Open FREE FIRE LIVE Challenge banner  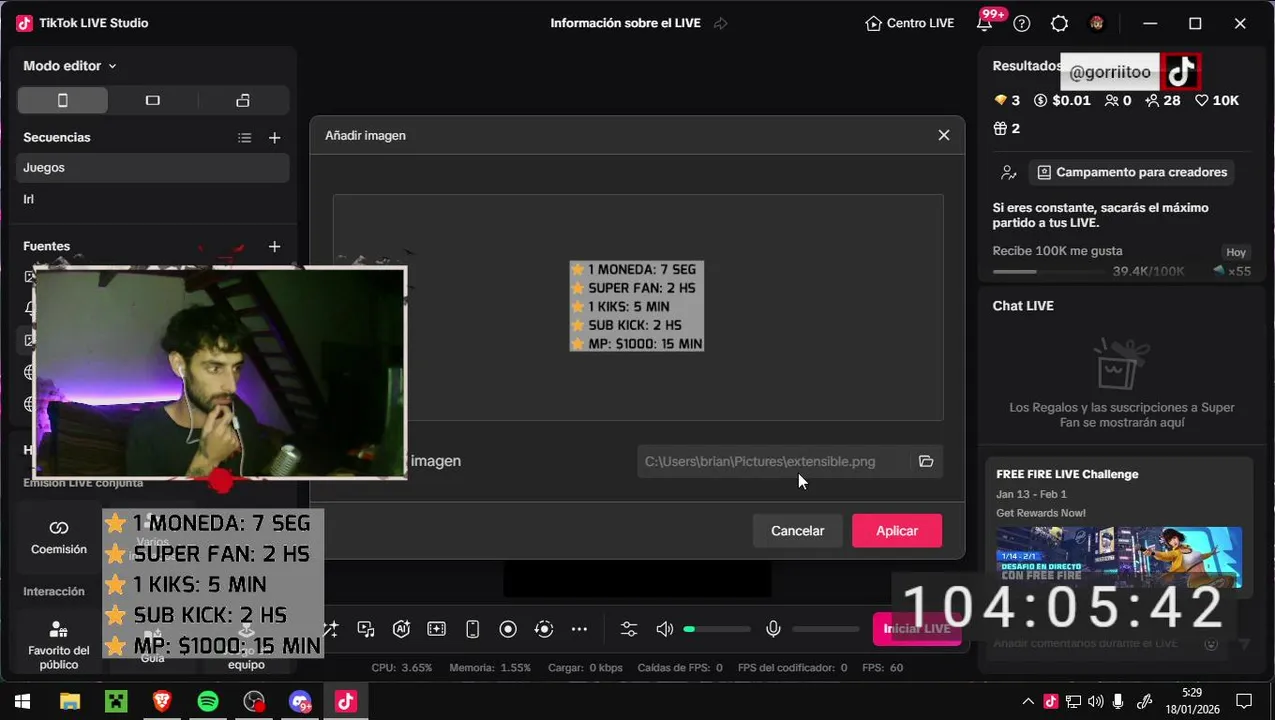(x=1119, y=556)
